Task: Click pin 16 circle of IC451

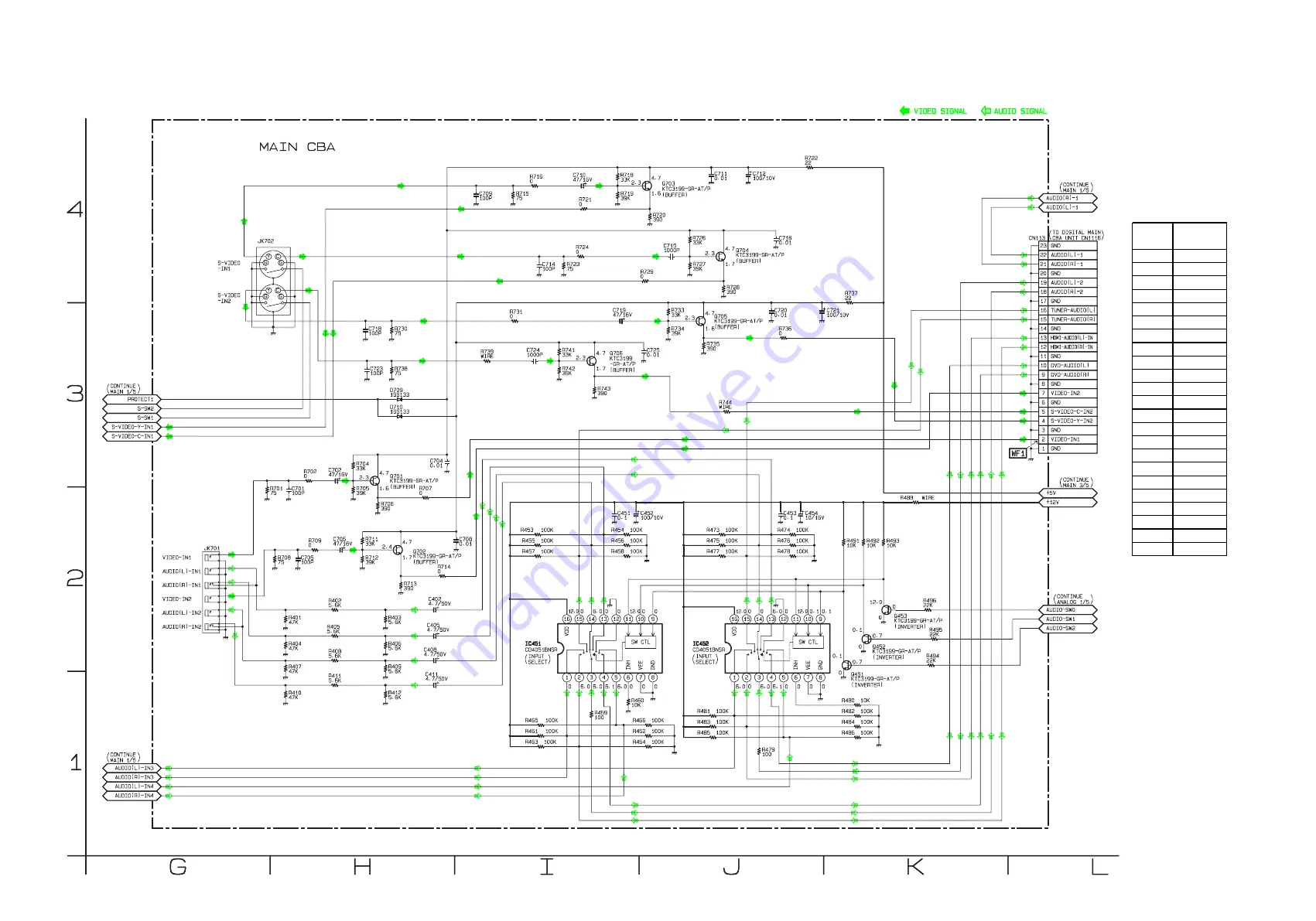Action: click(x=567, y=619)
